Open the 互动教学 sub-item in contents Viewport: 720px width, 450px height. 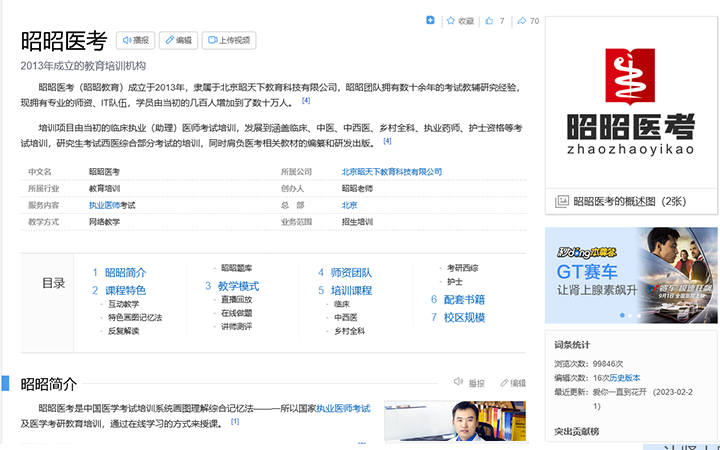[124, 304]
